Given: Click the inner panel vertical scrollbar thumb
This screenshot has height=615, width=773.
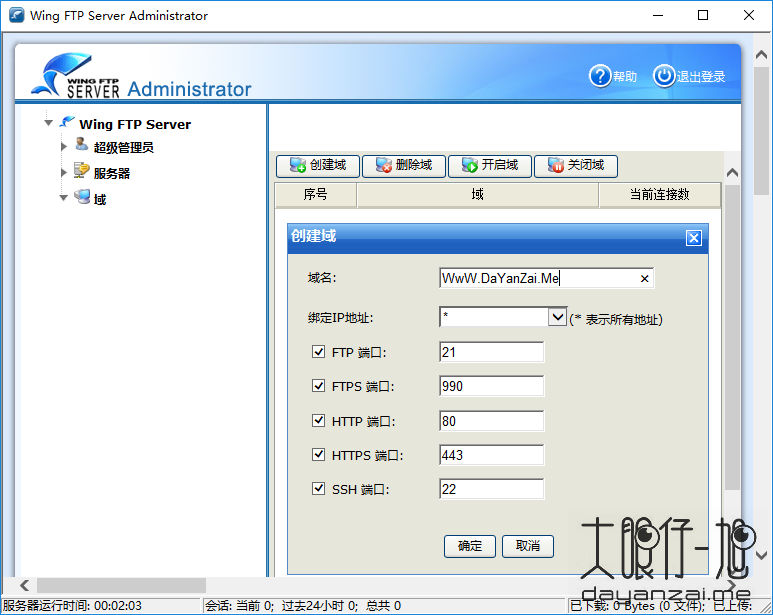Looking at the screenshot, I should (732, 337).
